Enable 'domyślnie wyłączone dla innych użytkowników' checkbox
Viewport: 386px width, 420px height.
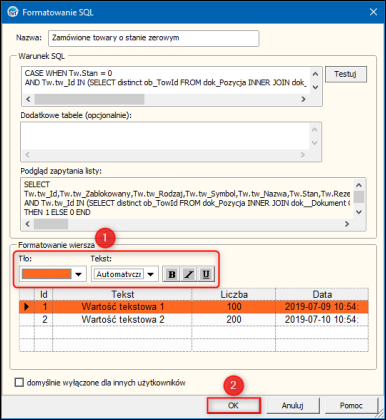pyautogui.click(x=19, y=382)
